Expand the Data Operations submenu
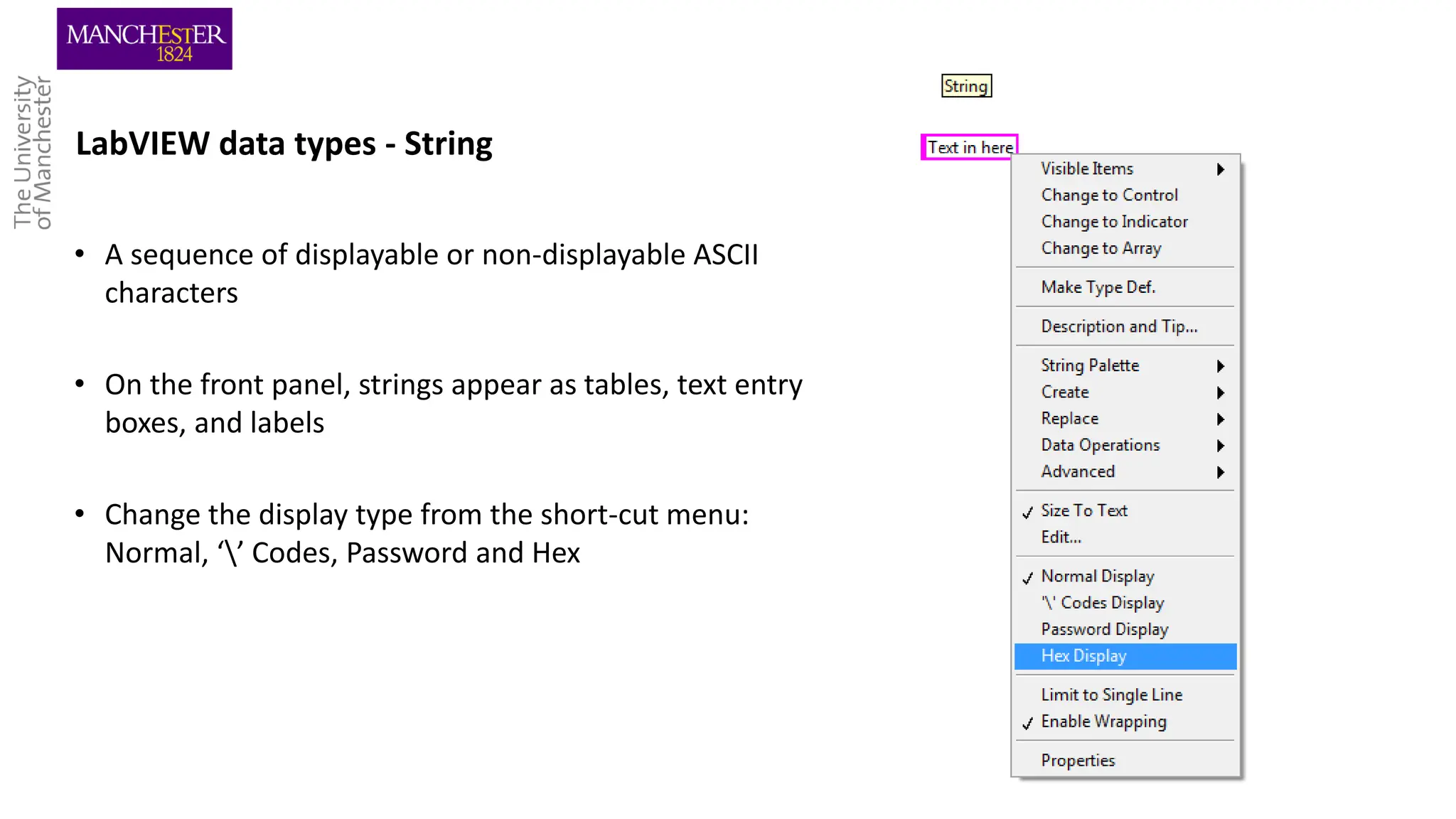 click(x=1125, y=445)
